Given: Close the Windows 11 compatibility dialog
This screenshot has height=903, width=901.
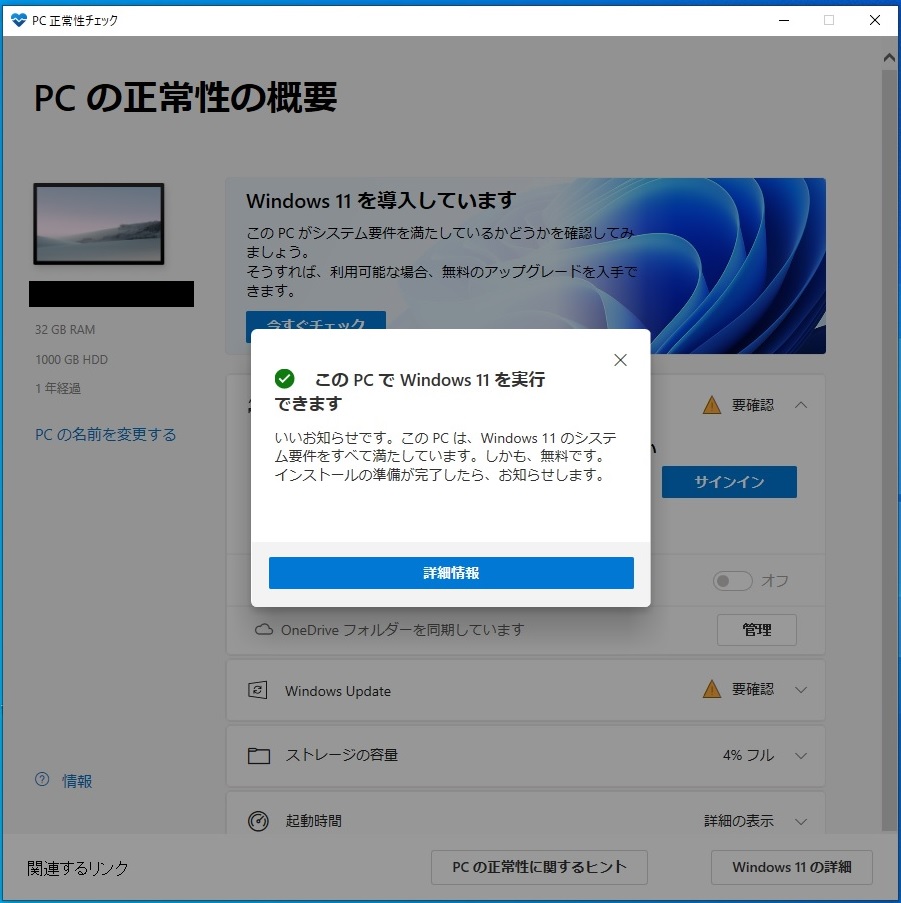Looking at the screenshot, I should pos(620,360).
